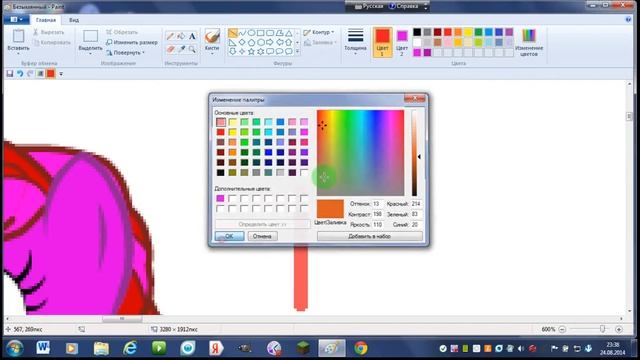
Task: Click the Добавить в набор button
Action: 369,236
